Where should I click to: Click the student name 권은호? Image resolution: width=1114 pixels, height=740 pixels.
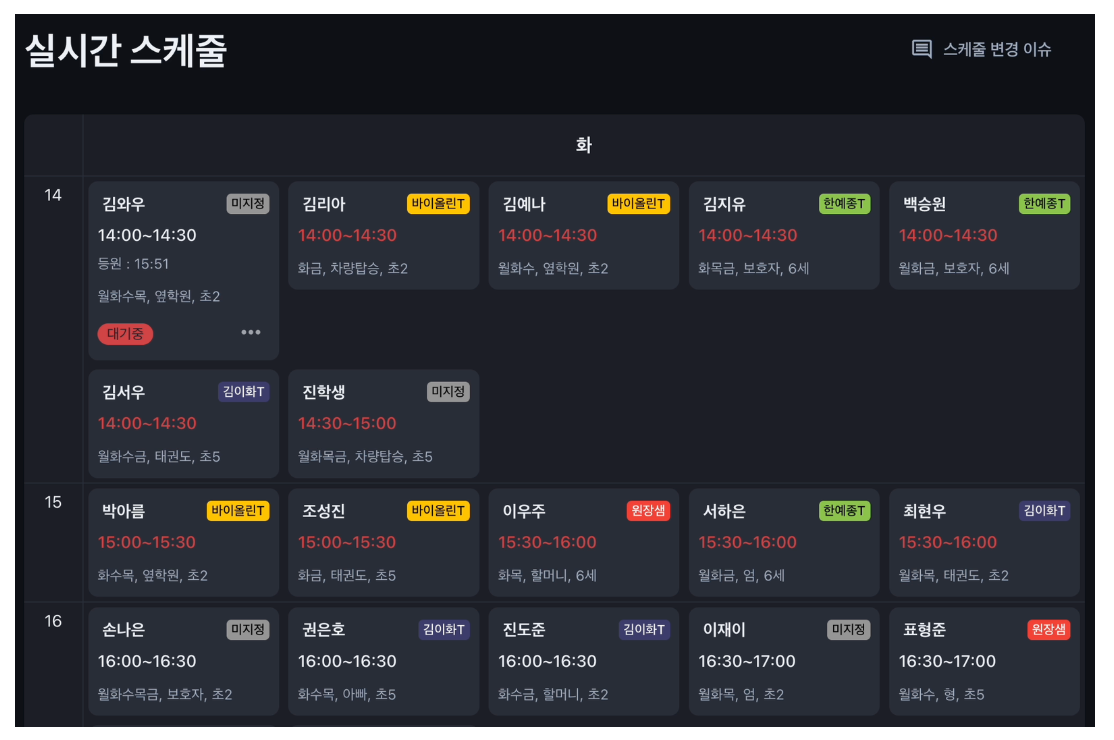[x=324, y=630]
